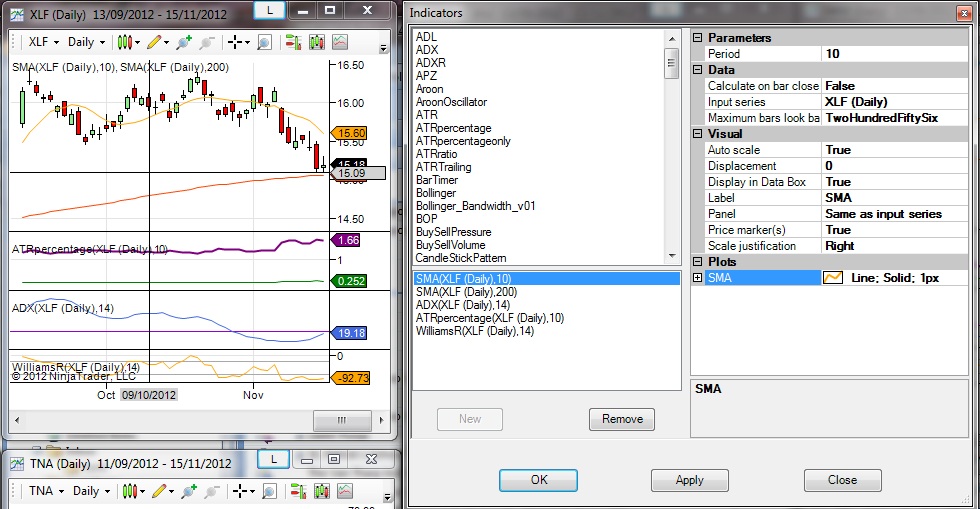Open chart style candlestick menu in XLF chart

pos(128,42)
